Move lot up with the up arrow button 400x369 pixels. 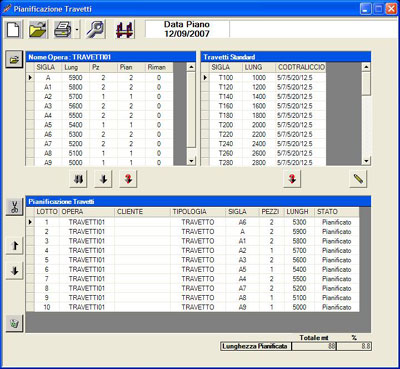coord(14,246)
